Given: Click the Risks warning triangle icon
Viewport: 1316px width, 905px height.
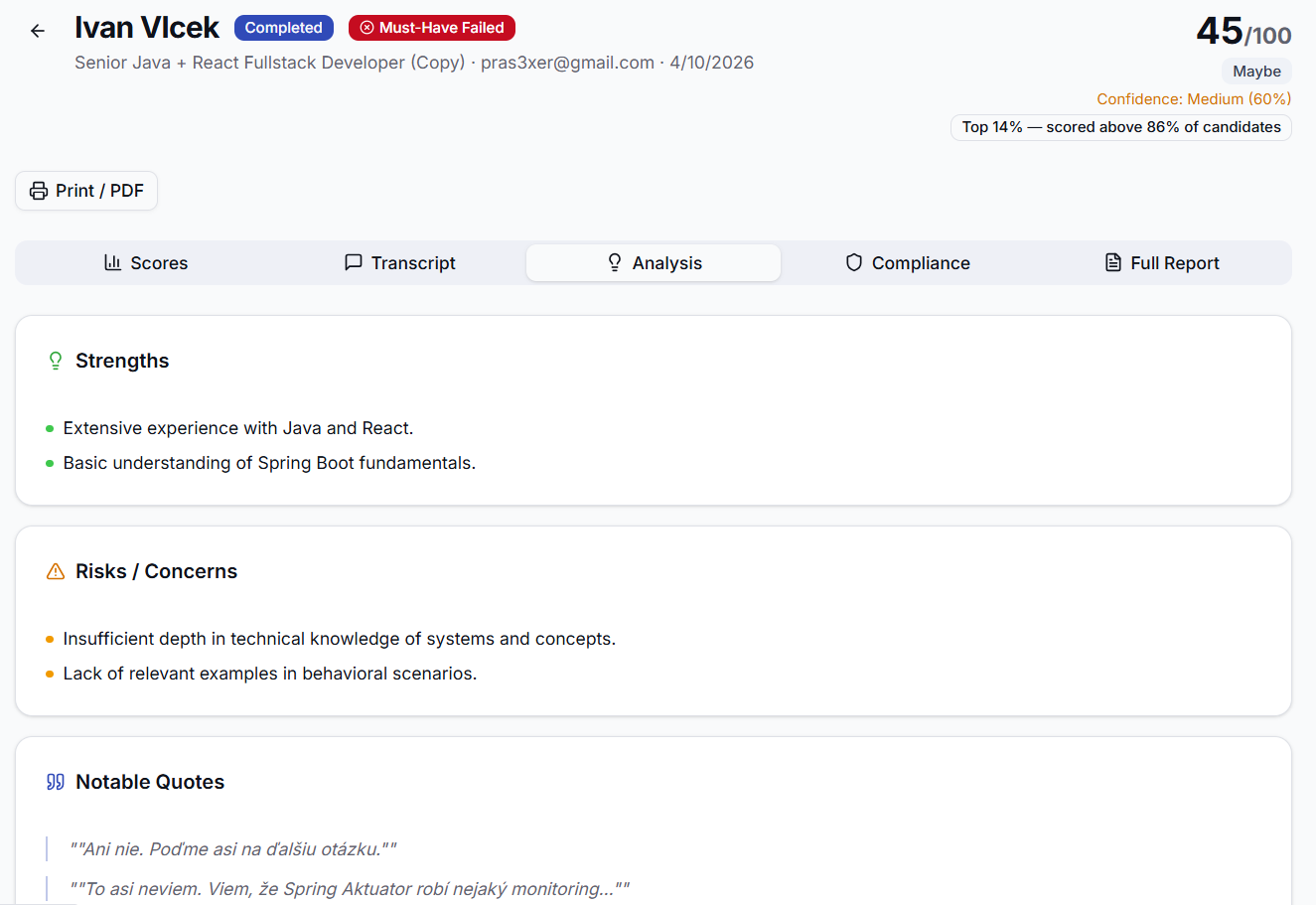Looking at the screenshot, I should (56, 571).
